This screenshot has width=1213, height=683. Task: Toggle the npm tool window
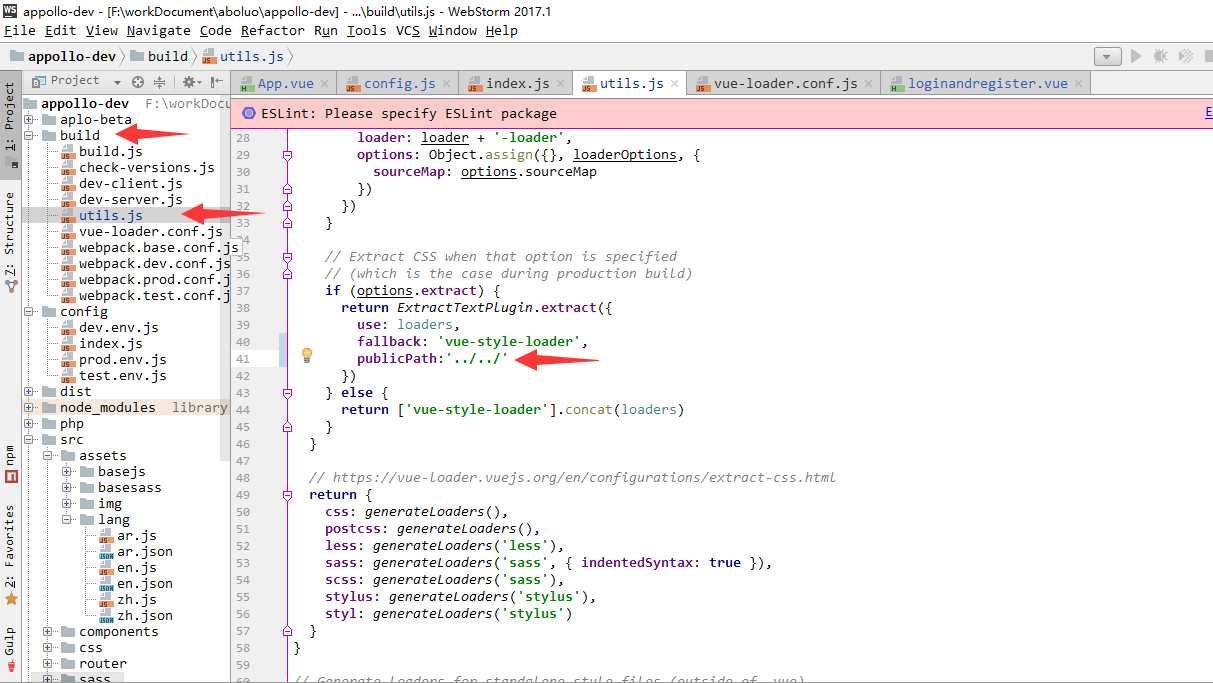[10, 463]
